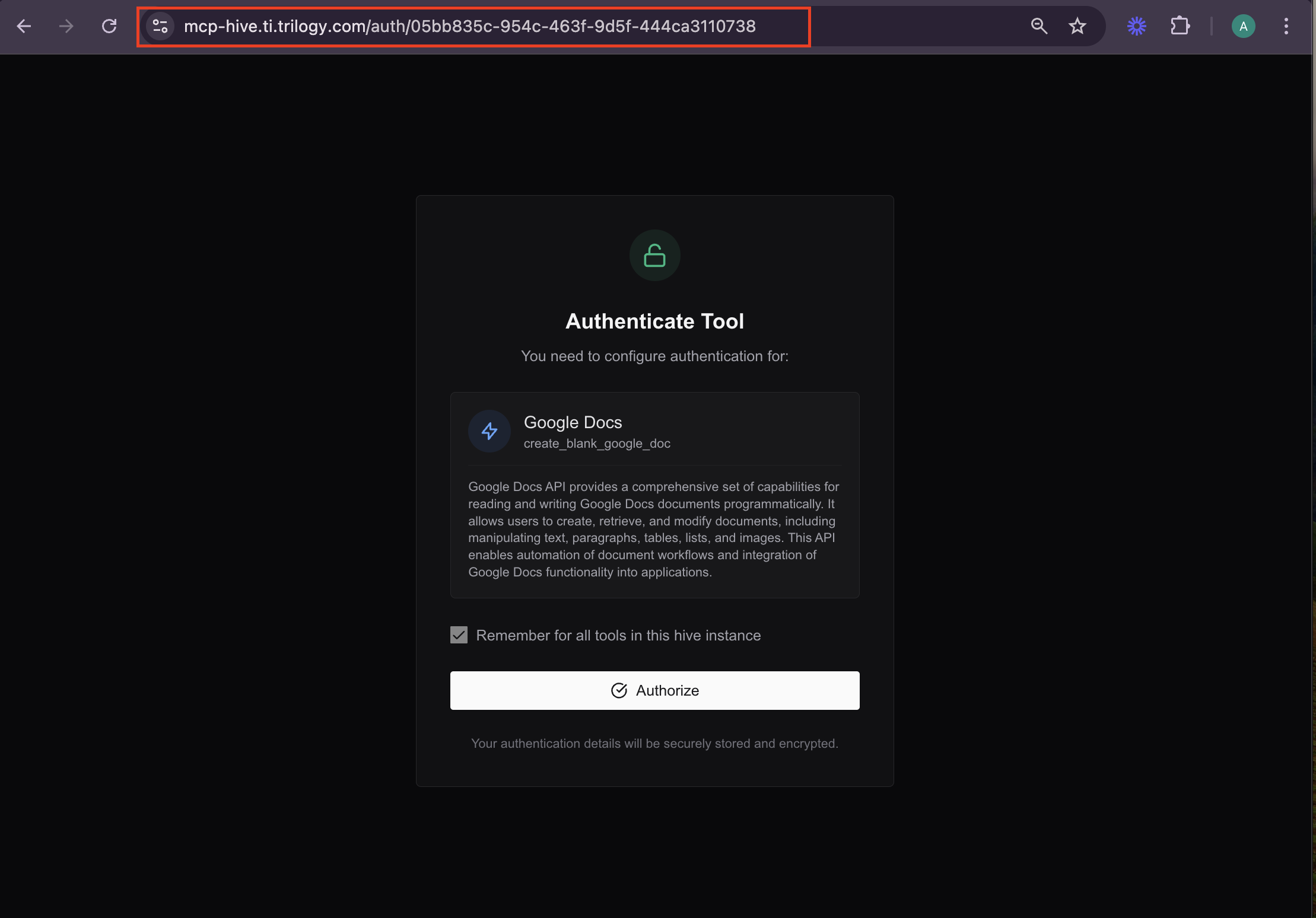Viewport: 1316px width, 918px height.
Task: Click the browser forward arrow
Action: [66, 26]
